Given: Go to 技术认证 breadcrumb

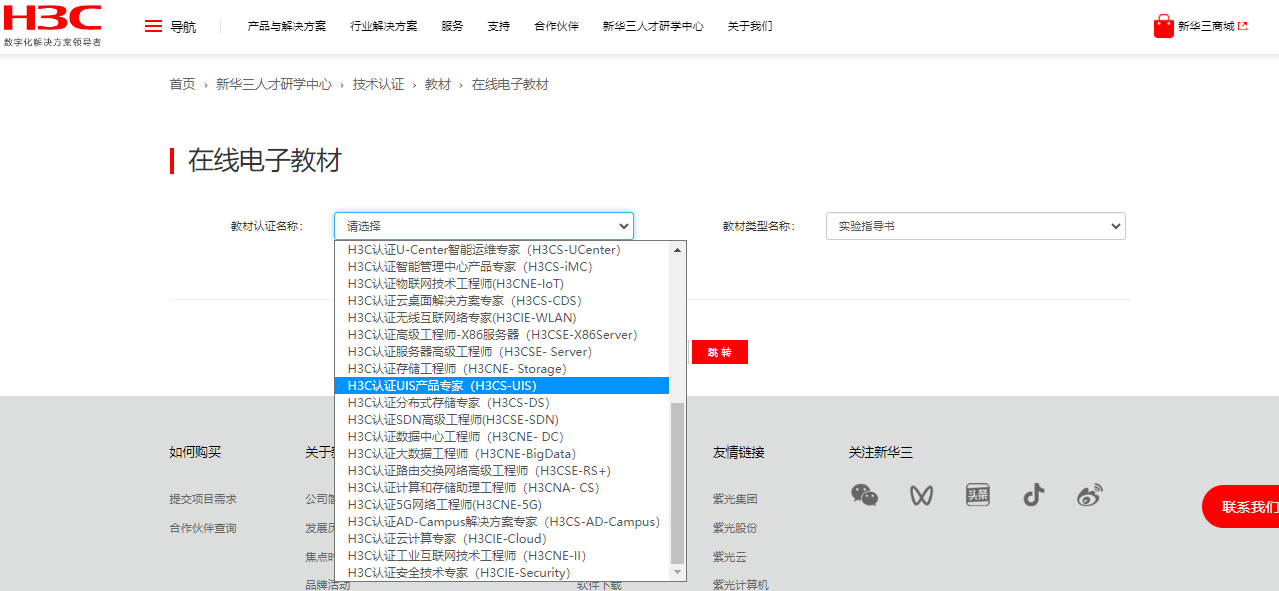Looking at the screenshot, I should 378,84.
